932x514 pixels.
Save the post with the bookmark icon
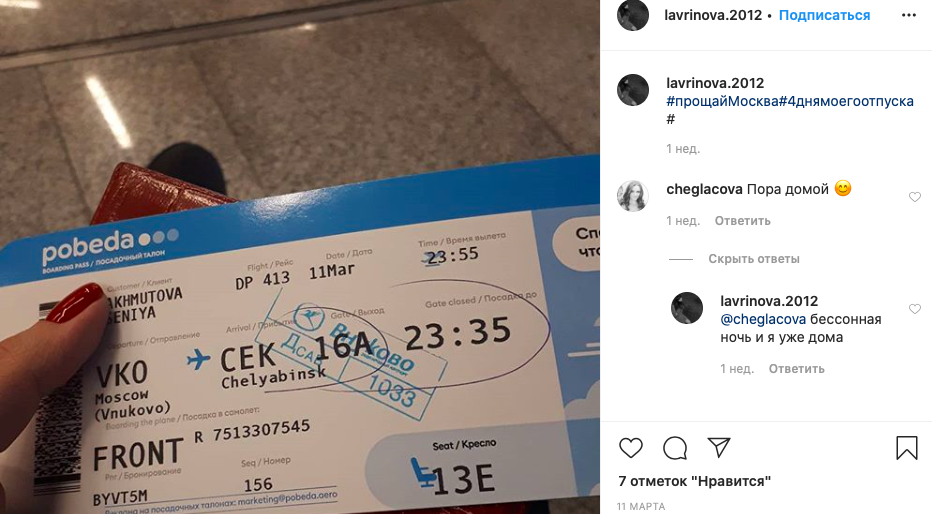coord(906,448)
